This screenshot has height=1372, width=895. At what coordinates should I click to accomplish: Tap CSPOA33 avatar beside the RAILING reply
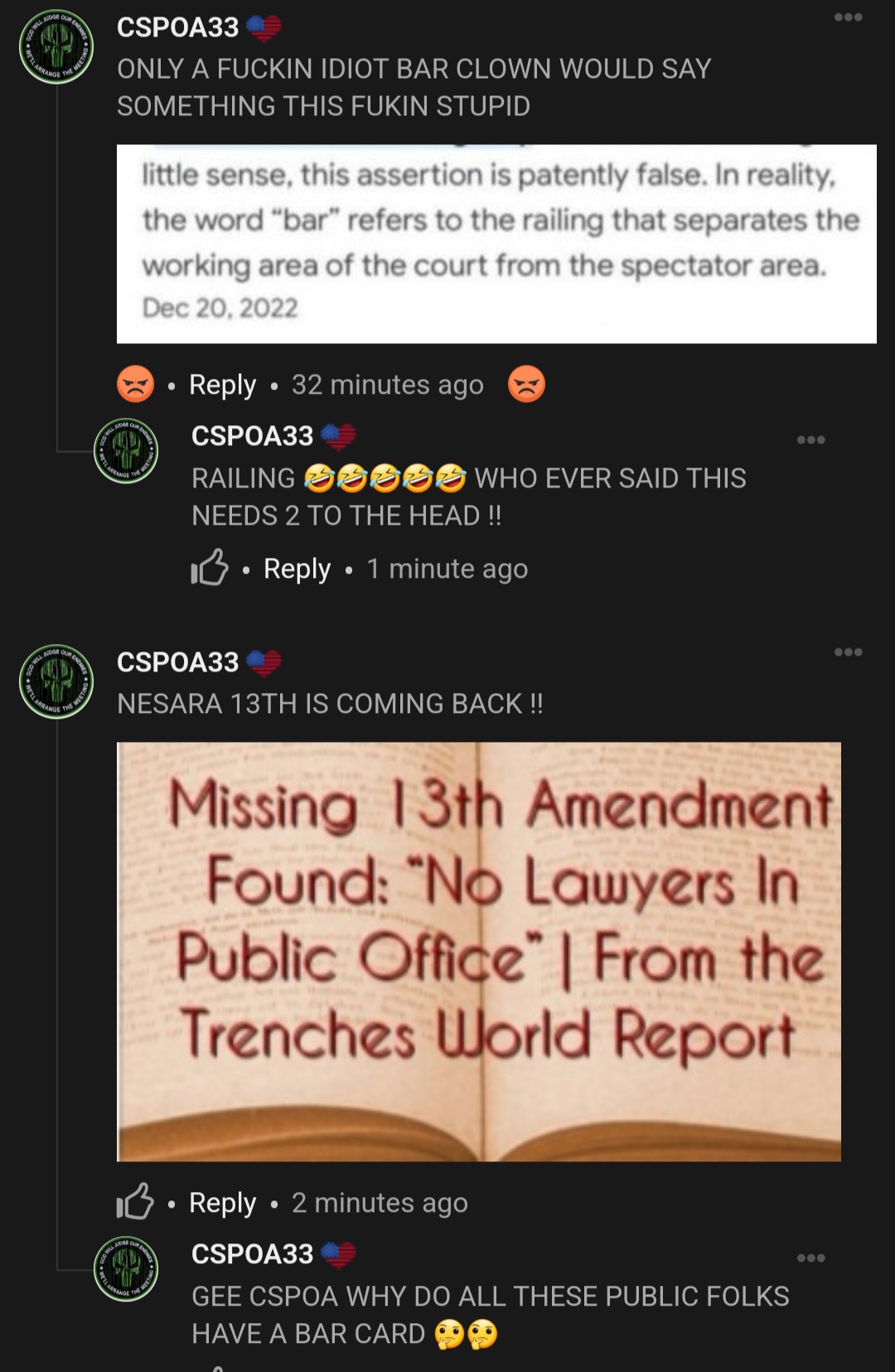[126, 451]
